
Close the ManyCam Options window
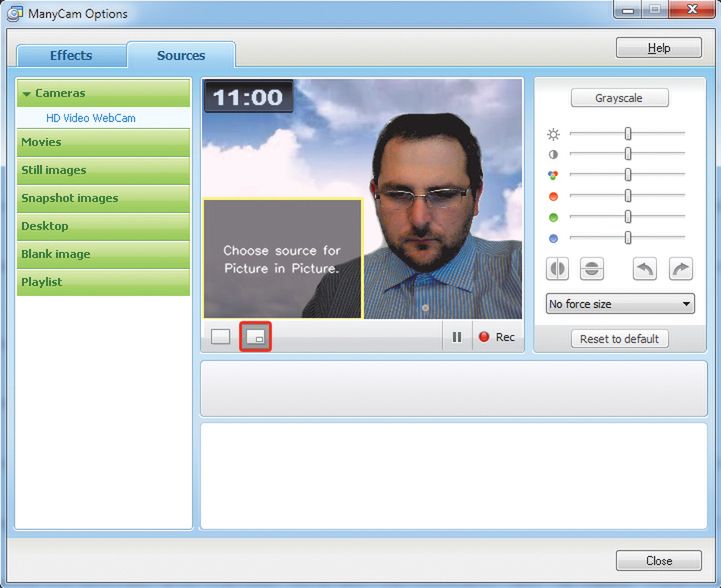[692, 9]
